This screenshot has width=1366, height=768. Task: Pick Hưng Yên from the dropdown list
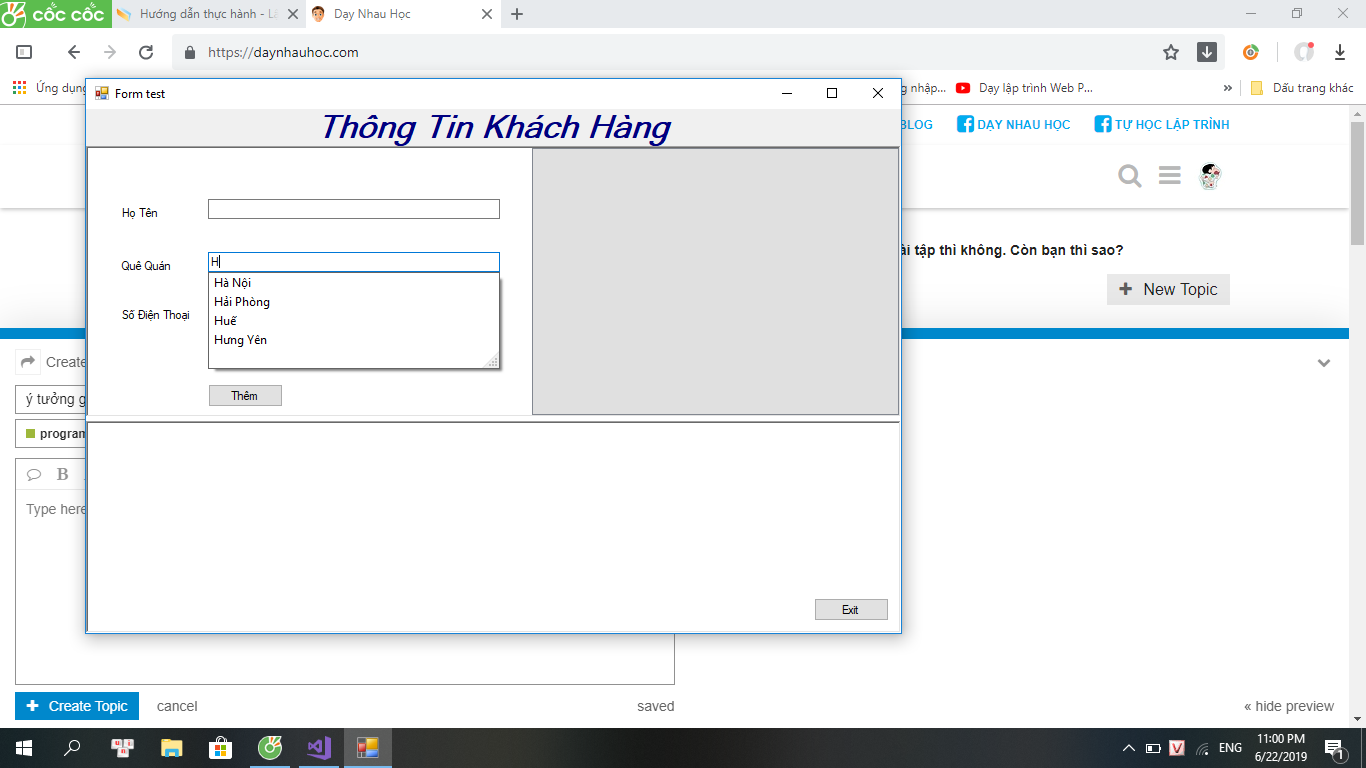241,340
